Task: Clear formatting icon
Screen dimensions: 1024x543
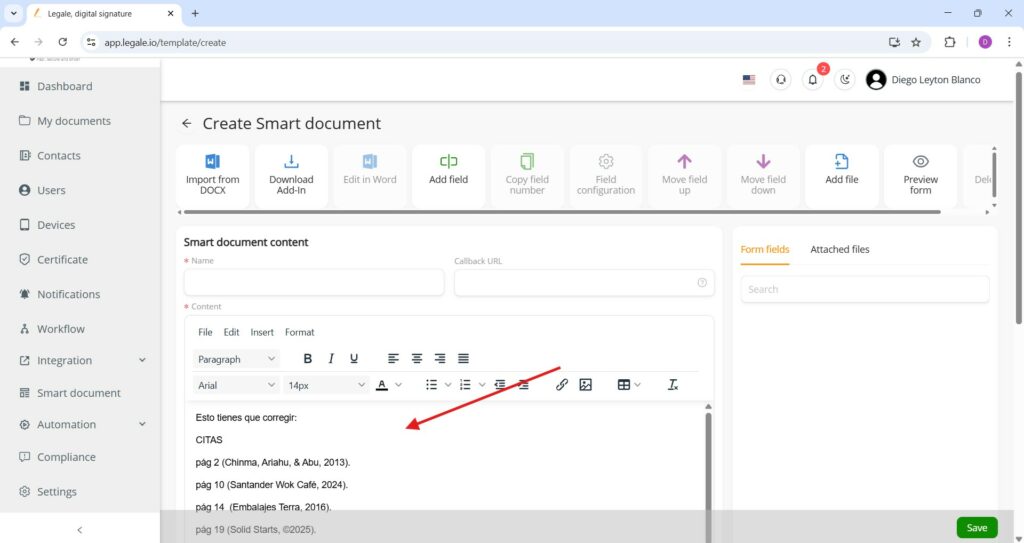Action: [x=673, y=385]
